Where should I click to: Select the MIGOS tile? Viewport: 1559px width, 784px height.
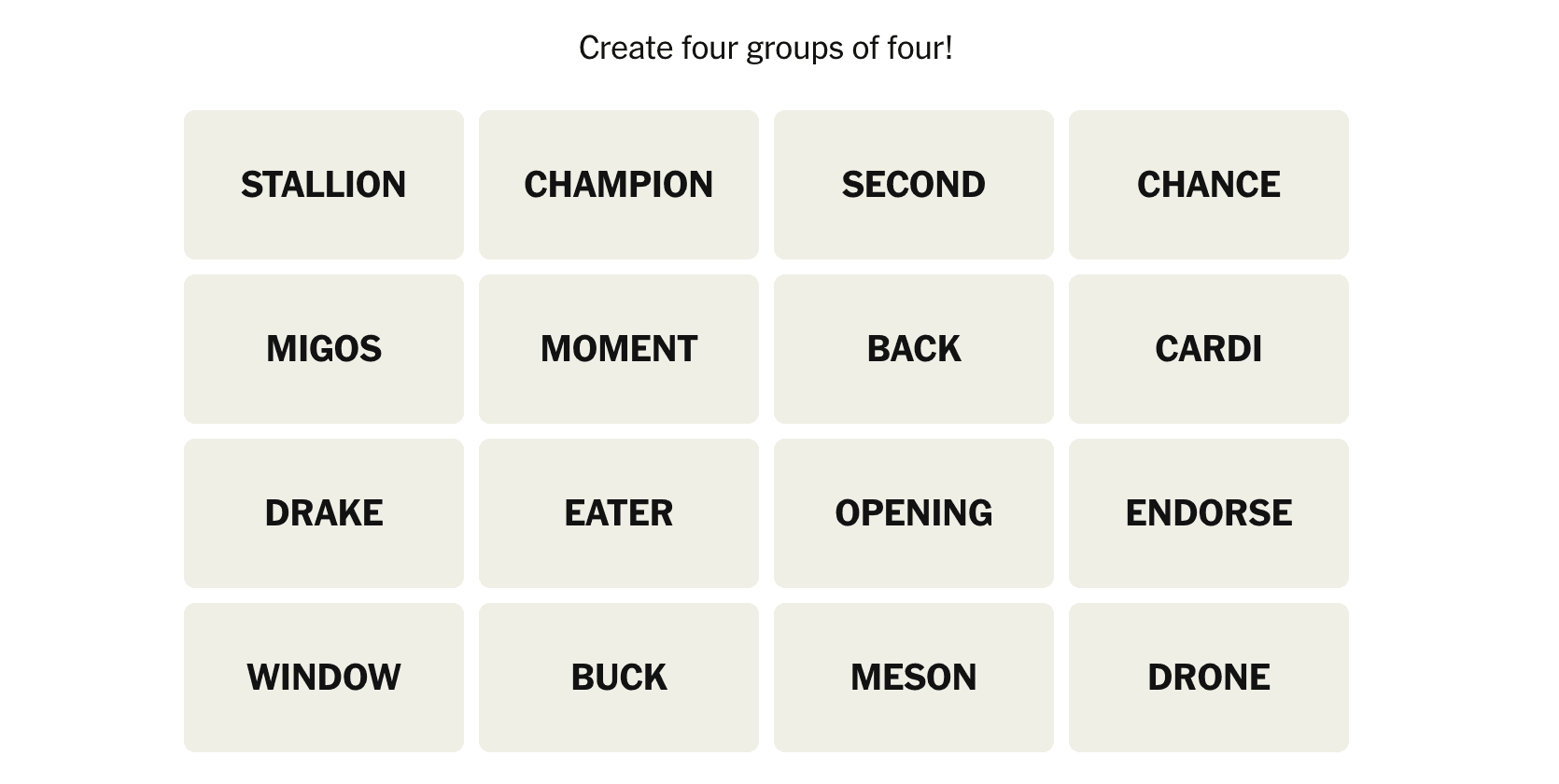(x=323, y=349)
